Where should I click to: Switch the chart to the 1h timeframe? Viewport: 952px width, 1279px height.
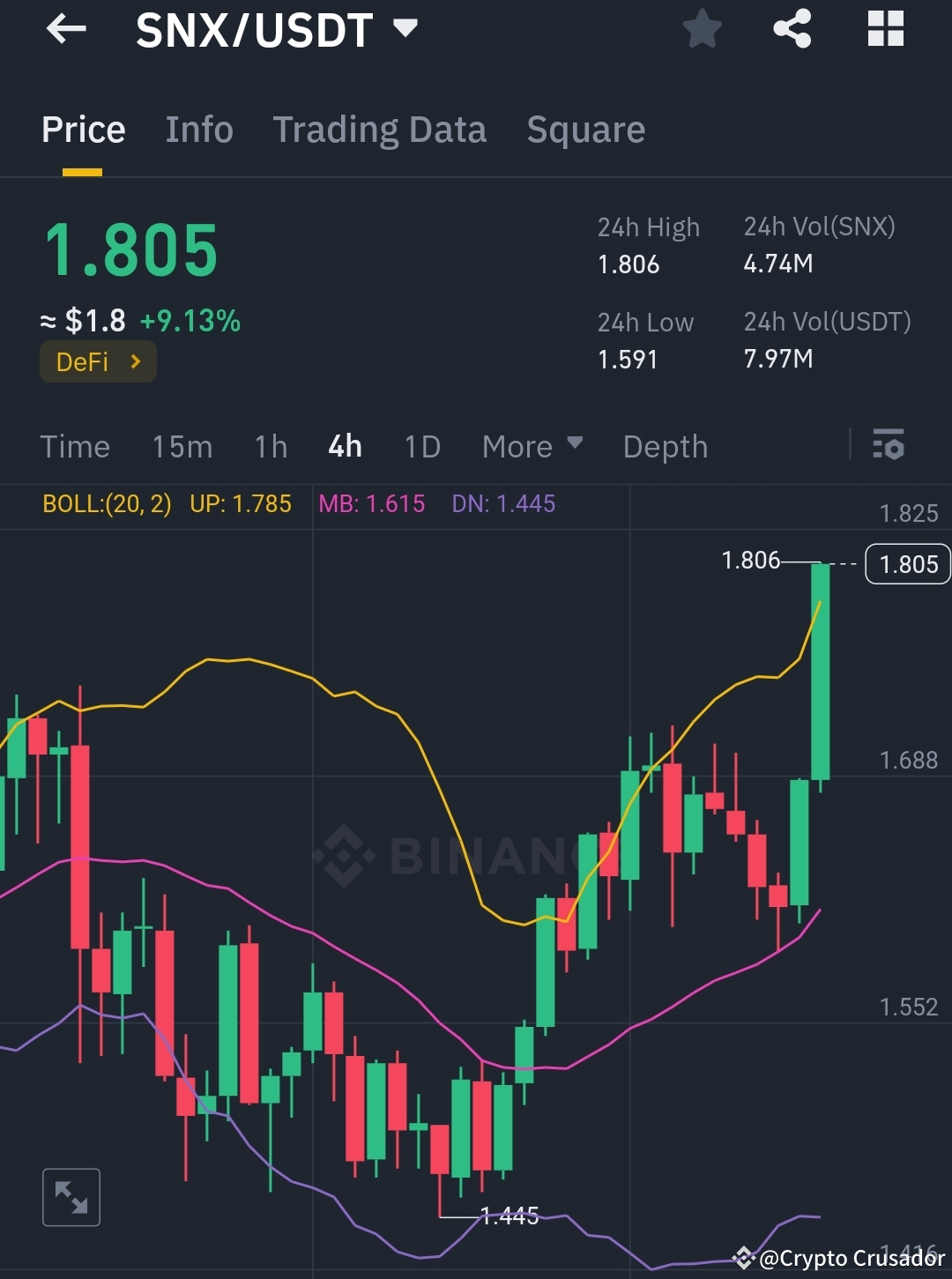(270, 447)
